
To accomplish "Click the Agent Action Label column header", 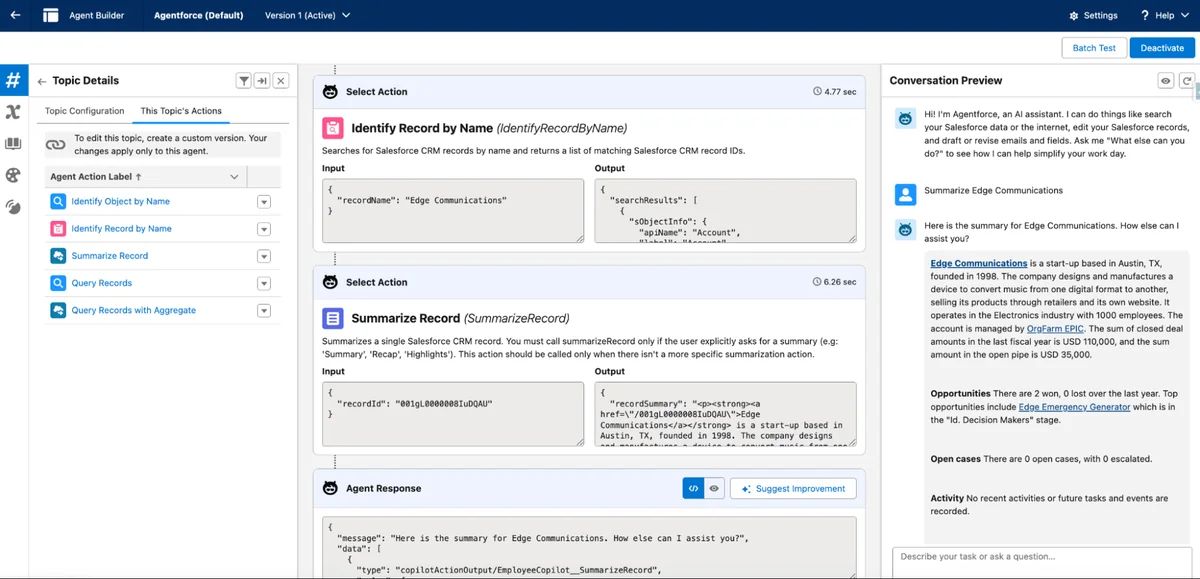I will (144, 177).
